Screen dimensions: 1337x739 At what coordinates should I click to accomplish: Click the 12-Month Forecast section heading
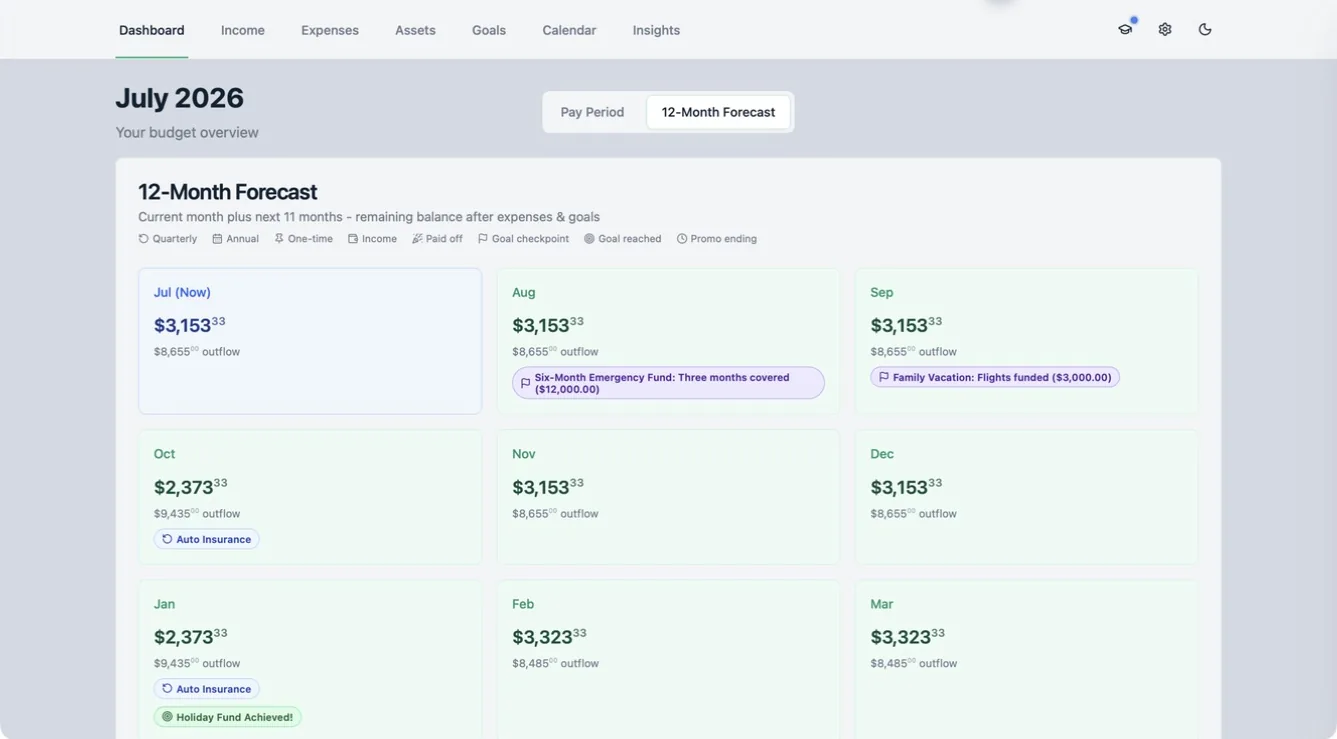coord(228,192)
